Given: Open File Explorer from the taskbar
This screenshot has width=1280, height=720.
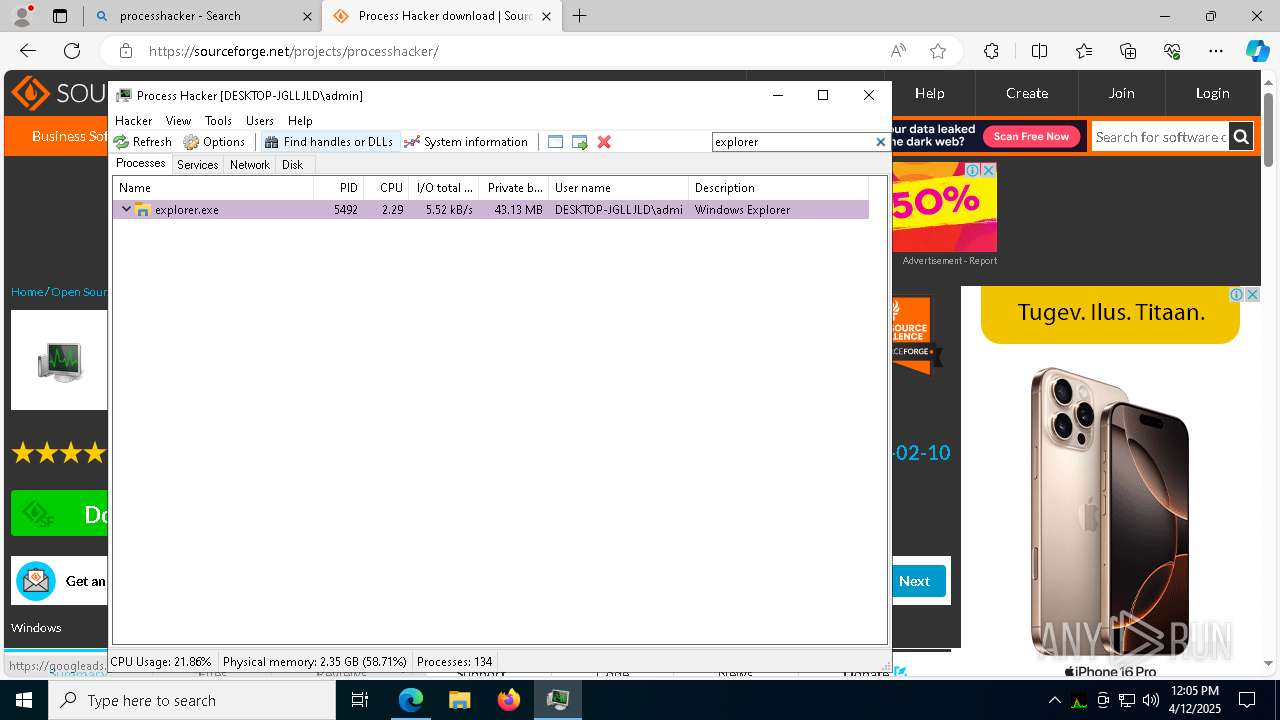Looking at the screenshot, I should point(460,700).
